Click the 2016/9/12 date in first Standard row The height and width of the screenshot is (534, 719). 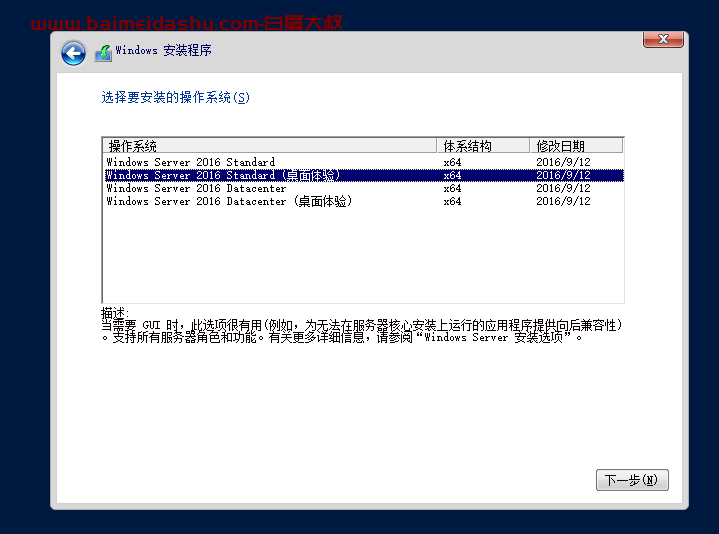click(563, 162)
